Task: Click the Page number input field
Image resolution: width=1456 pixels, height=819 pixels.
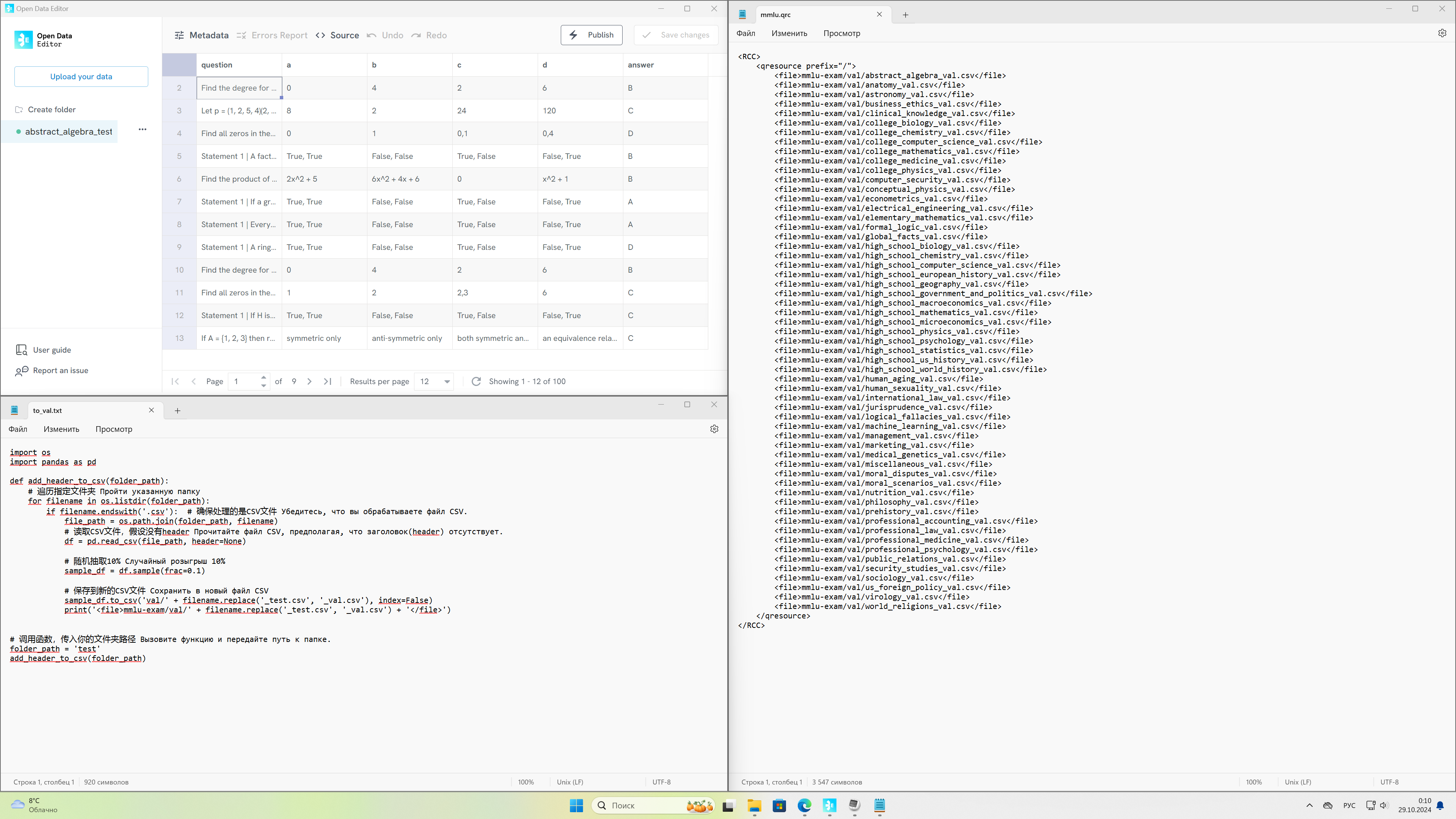Action: tap(244, 381)
